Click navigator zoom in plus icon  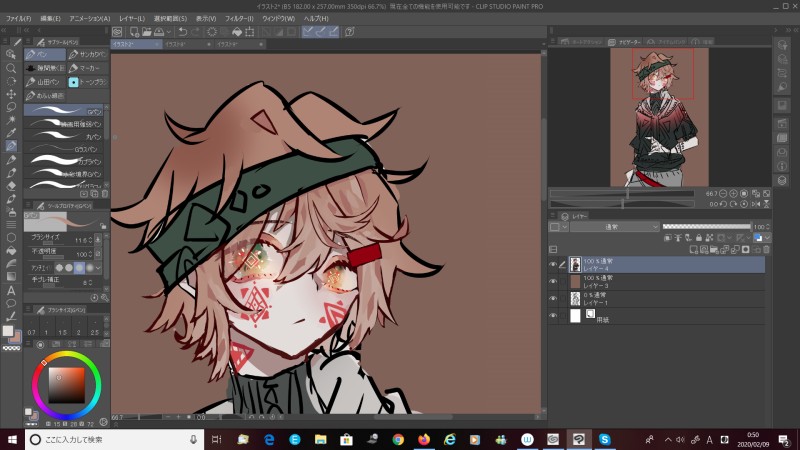[734, 193]
